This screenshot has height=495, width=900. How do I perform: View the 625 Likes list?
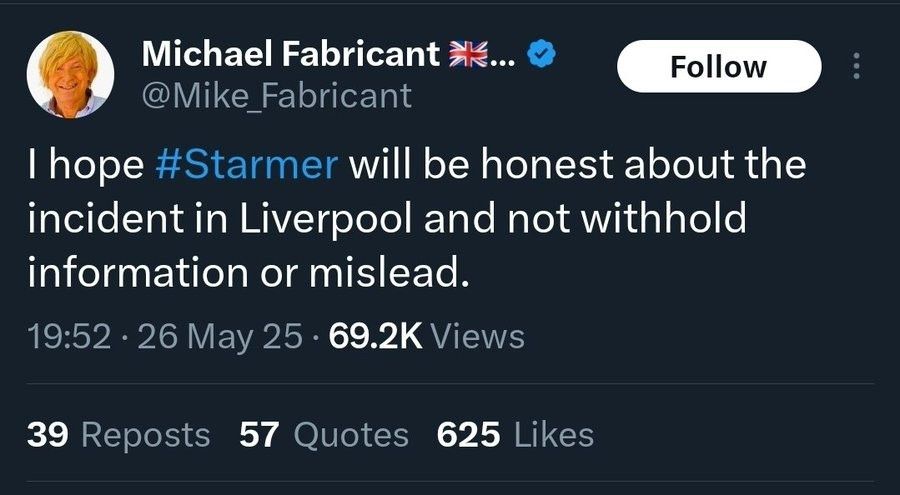coord(515,435)
